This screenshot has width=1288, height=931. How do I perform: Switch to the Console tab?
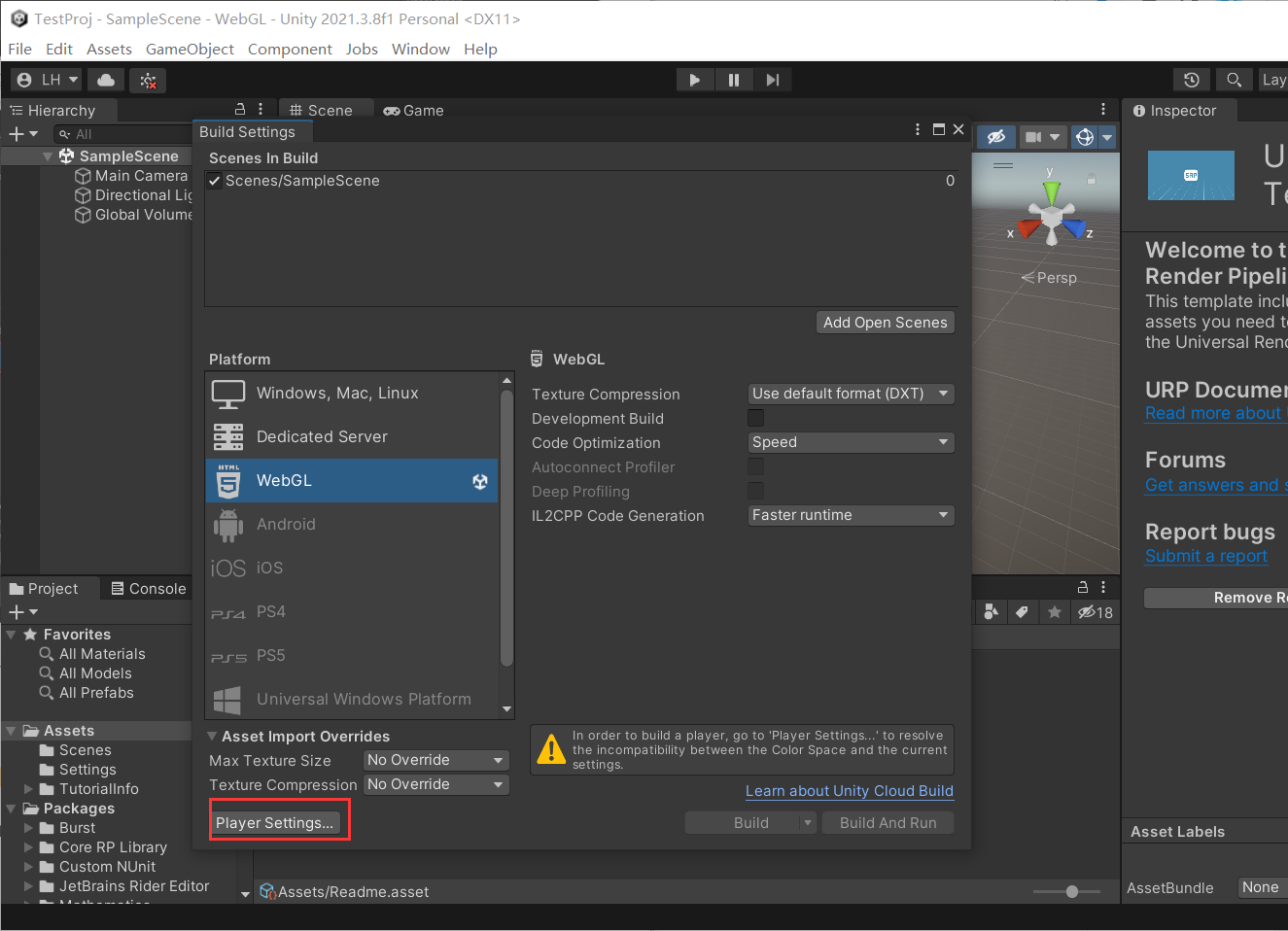[148, 589]
